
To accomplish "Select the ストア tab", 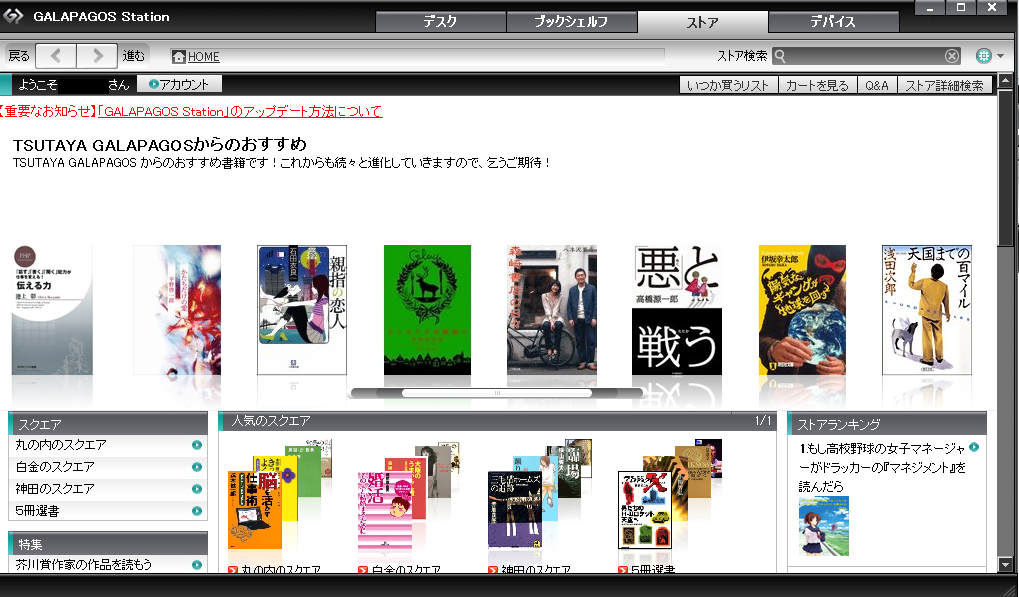I will pos(703,22).
